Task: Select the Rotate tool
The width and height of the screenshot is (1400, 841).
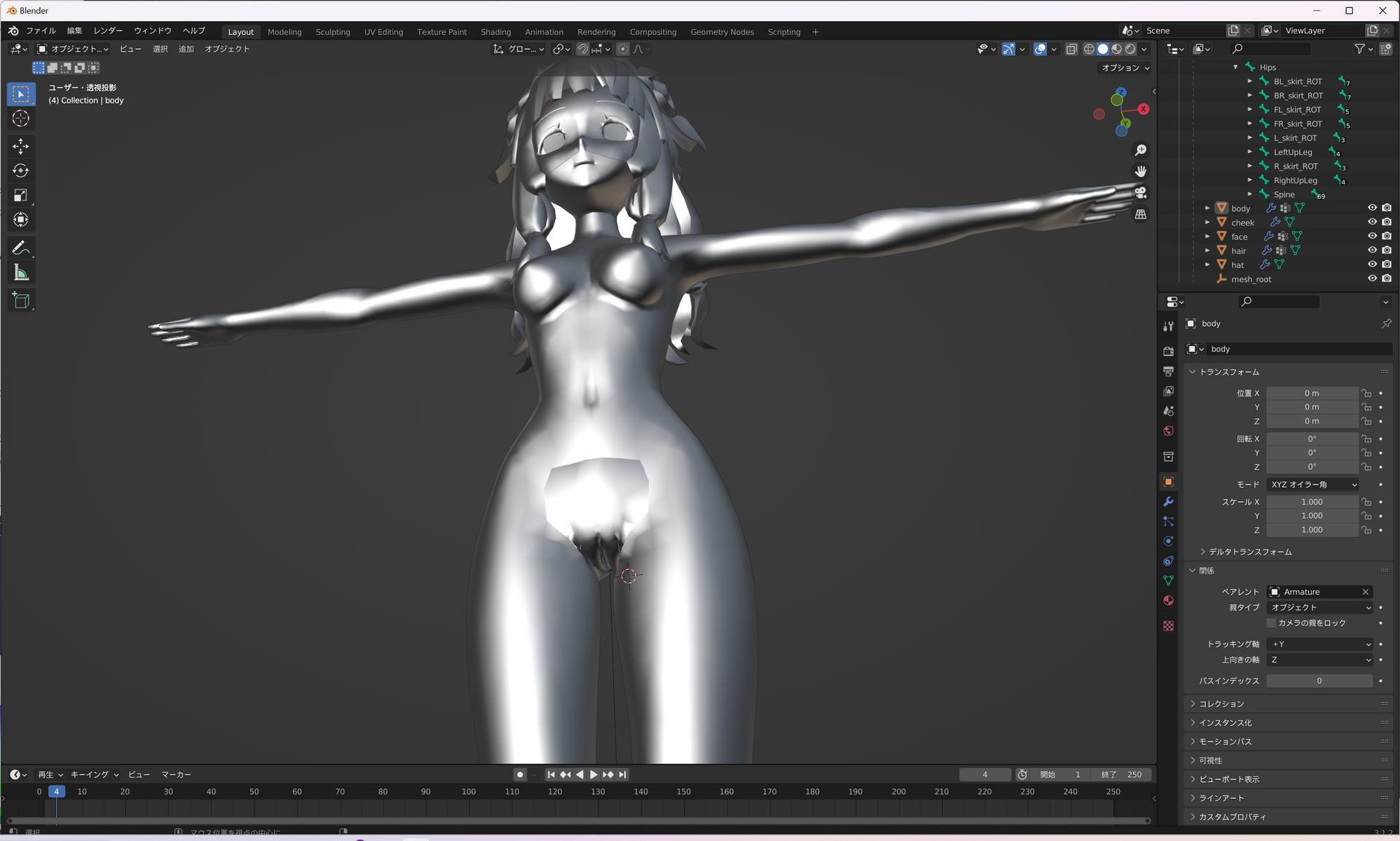Action: 20,171
